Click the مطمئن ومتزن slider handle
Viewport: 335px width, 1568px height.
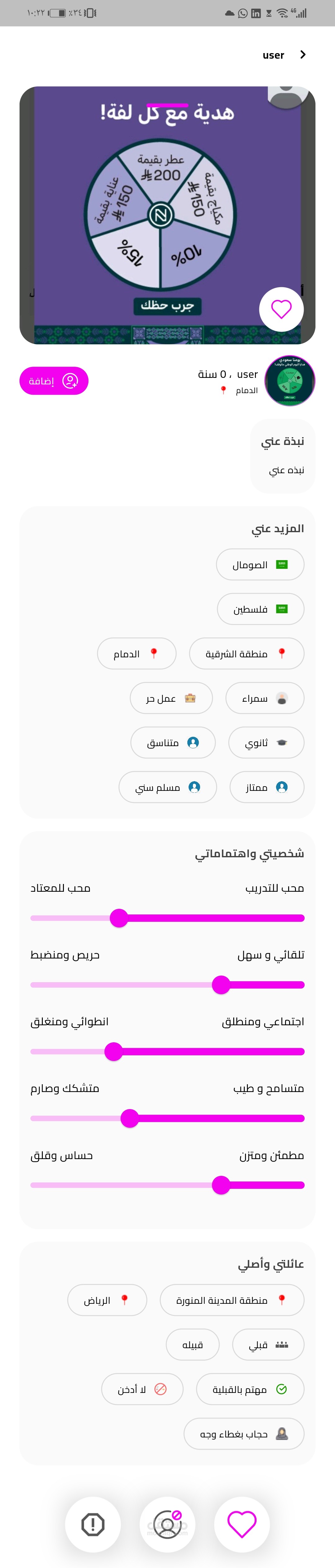221,1185
